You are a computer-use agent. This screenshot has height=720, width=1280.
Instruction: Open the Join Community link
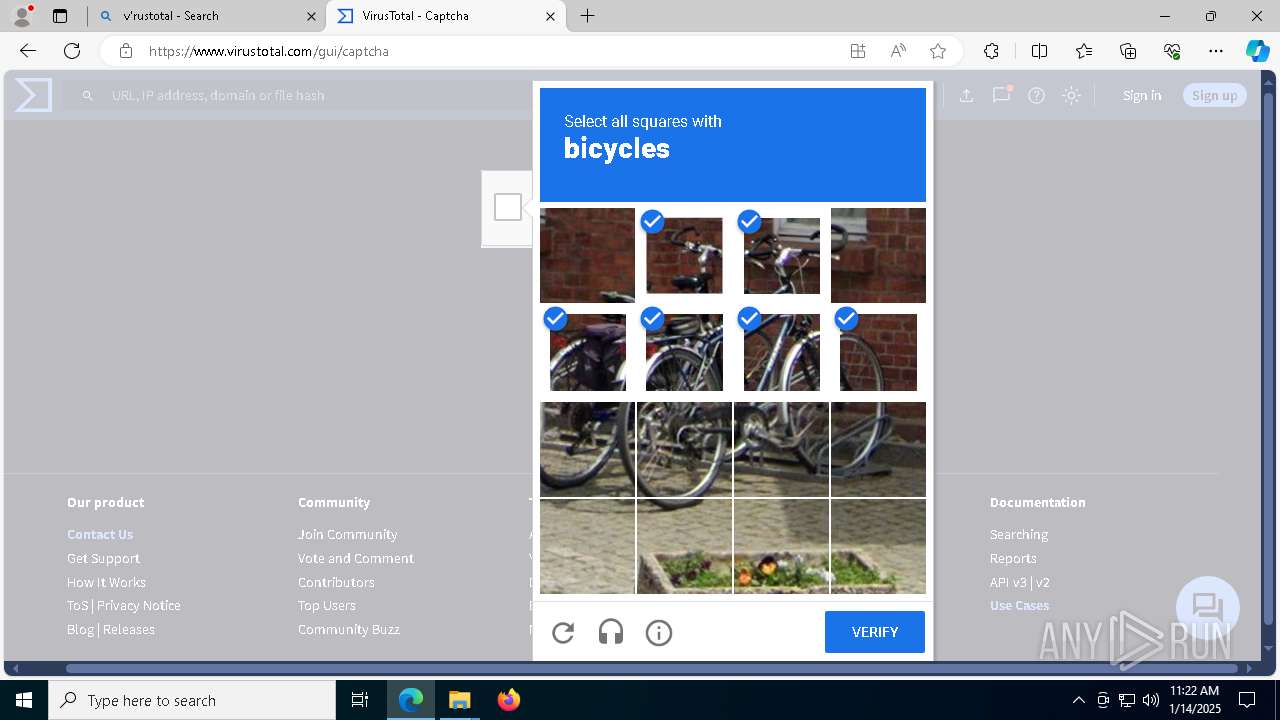[347, 534]
